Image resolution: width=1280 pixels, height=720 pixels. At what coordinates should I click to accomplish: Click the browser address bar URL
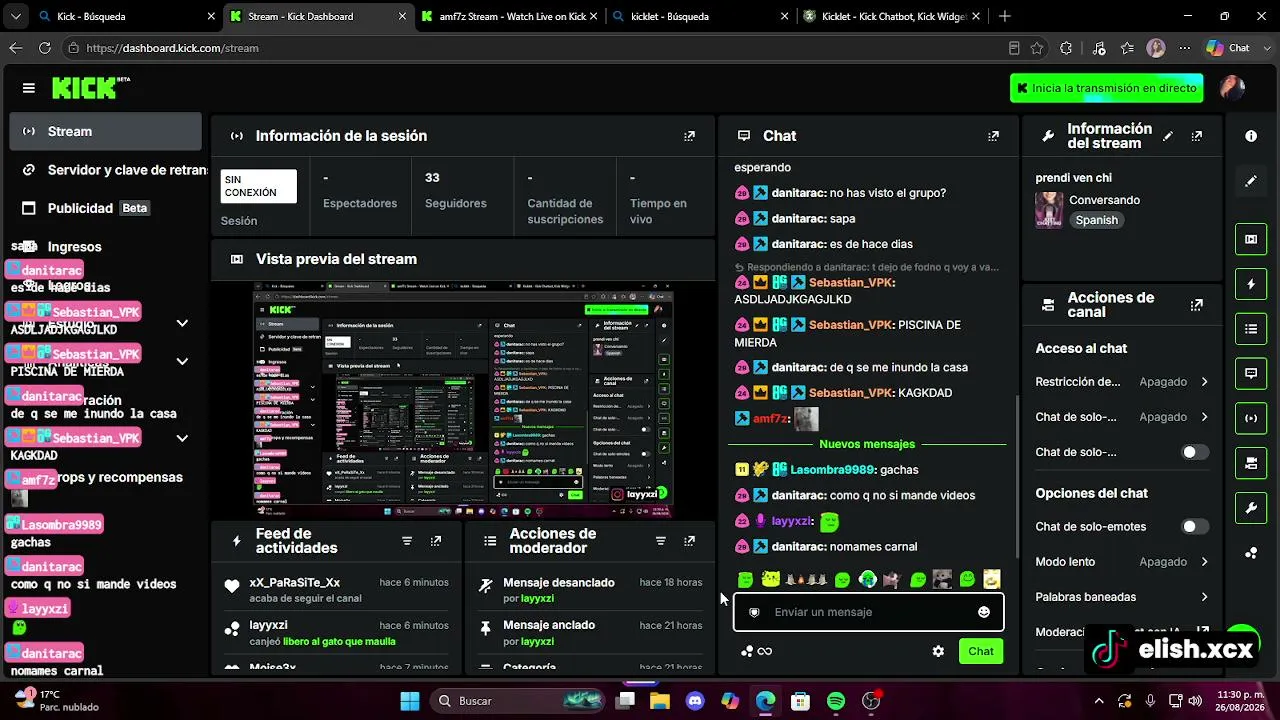coord(172,48)
